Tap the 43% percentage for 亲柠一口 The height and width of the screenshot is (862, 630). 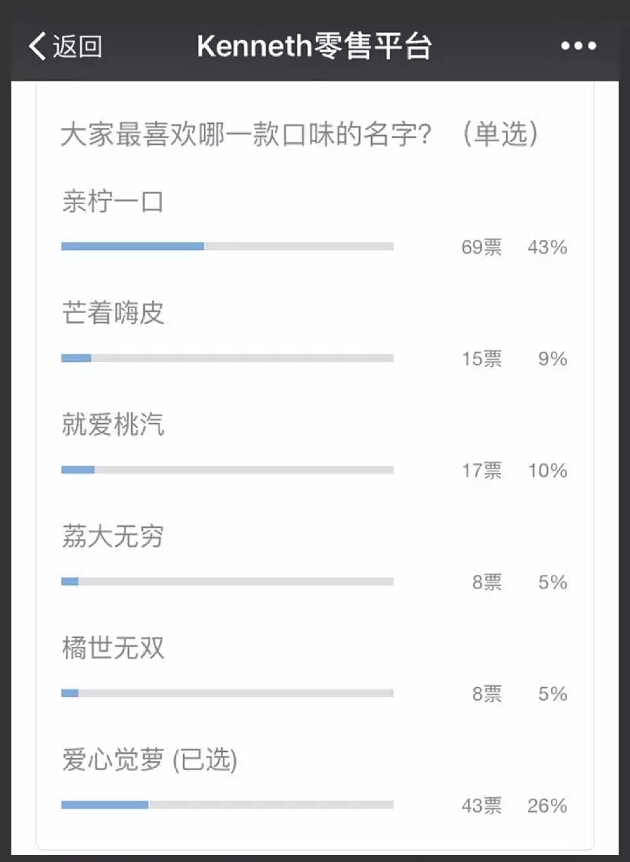[x=547, y=247]
